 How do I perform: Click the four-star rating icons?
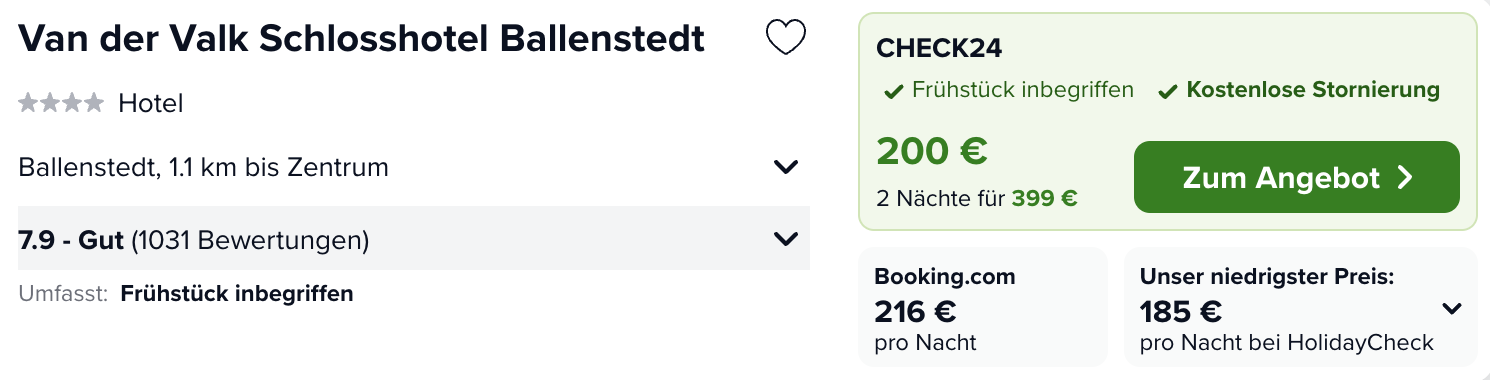pyautogui.click(x=61, y=102)
